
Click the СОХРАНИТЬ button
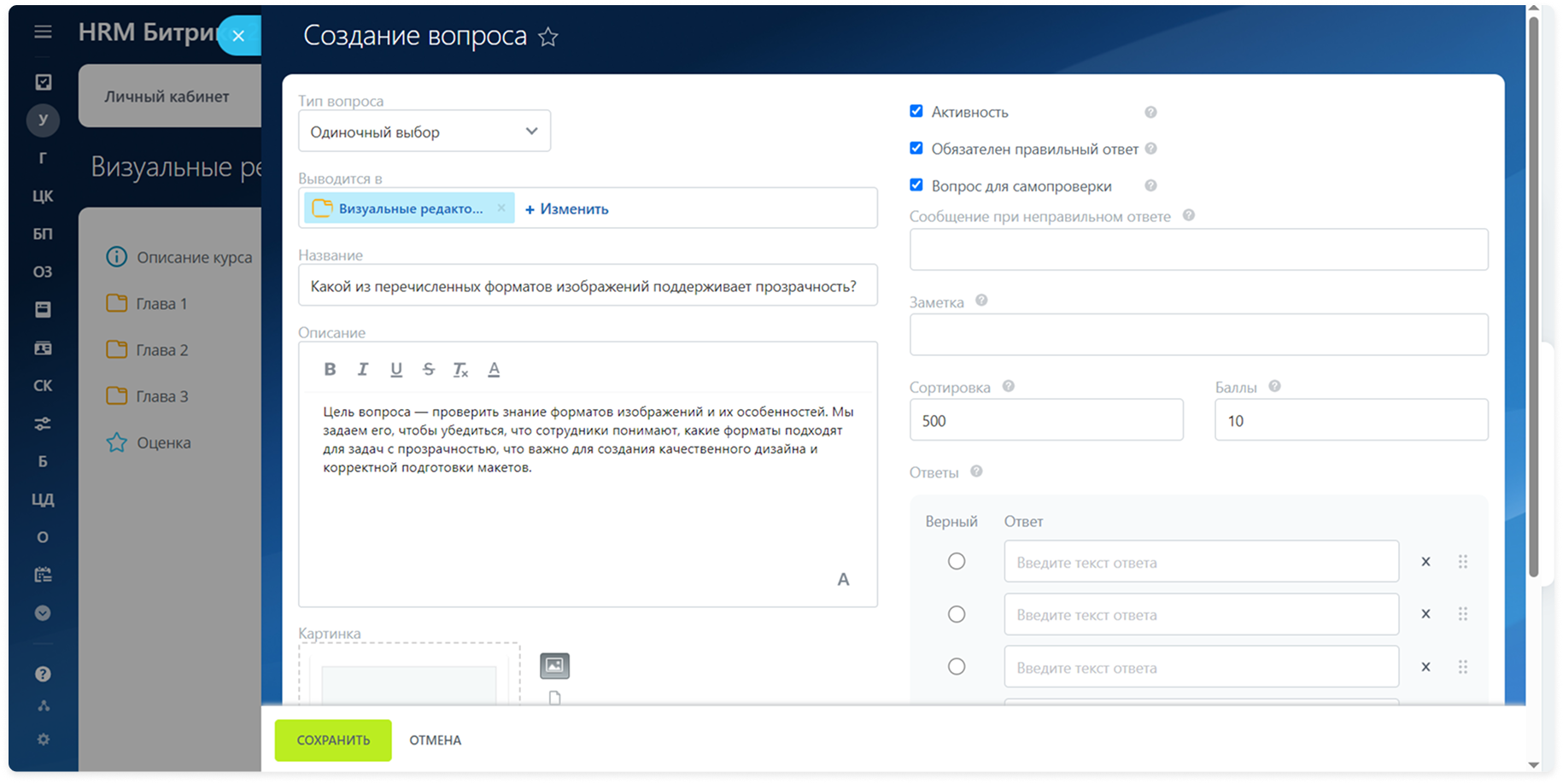(333, 740)
